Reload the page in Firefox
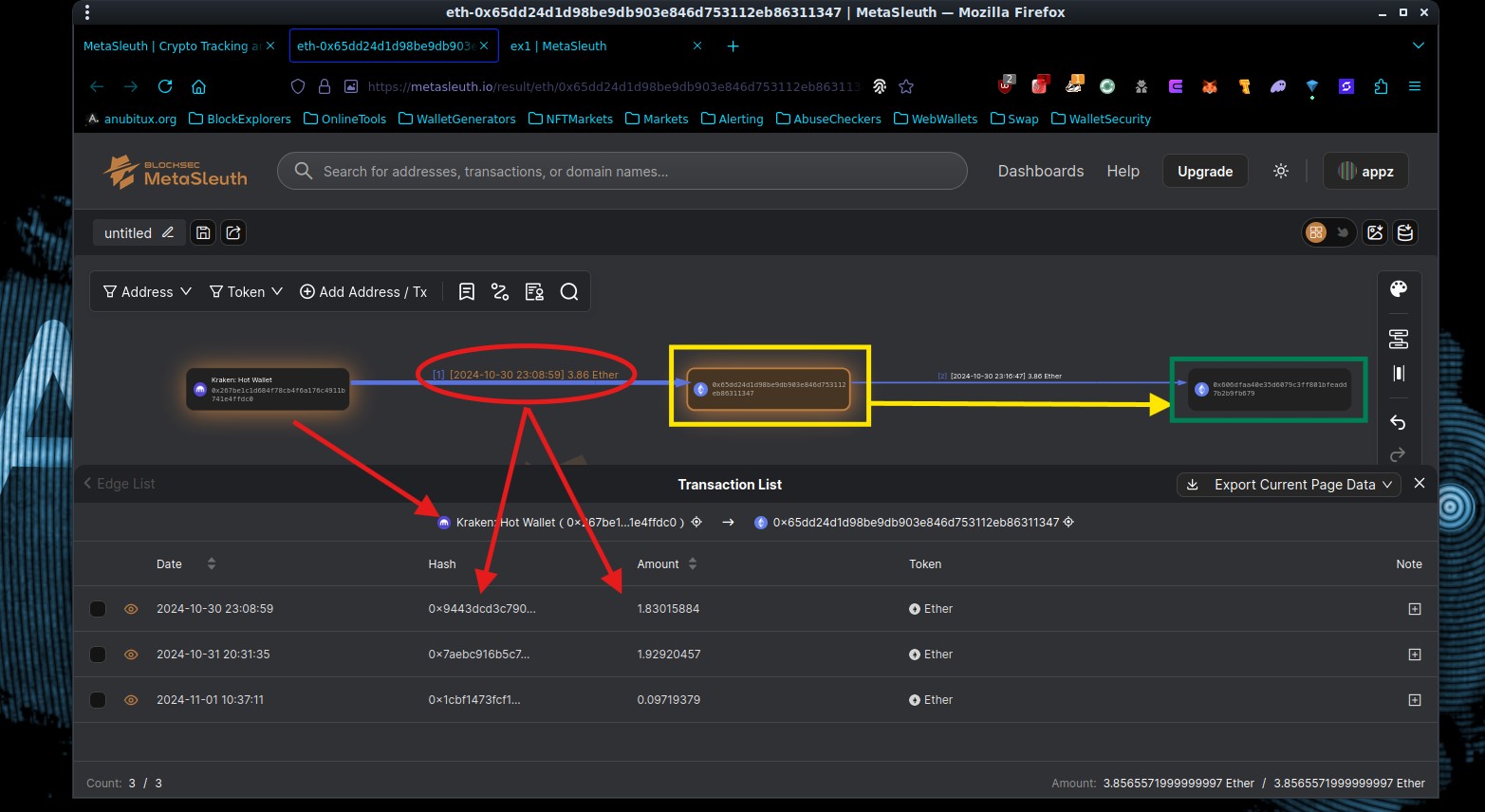The height and width of the screenshot is (812, 1485). tap(165, 86)
